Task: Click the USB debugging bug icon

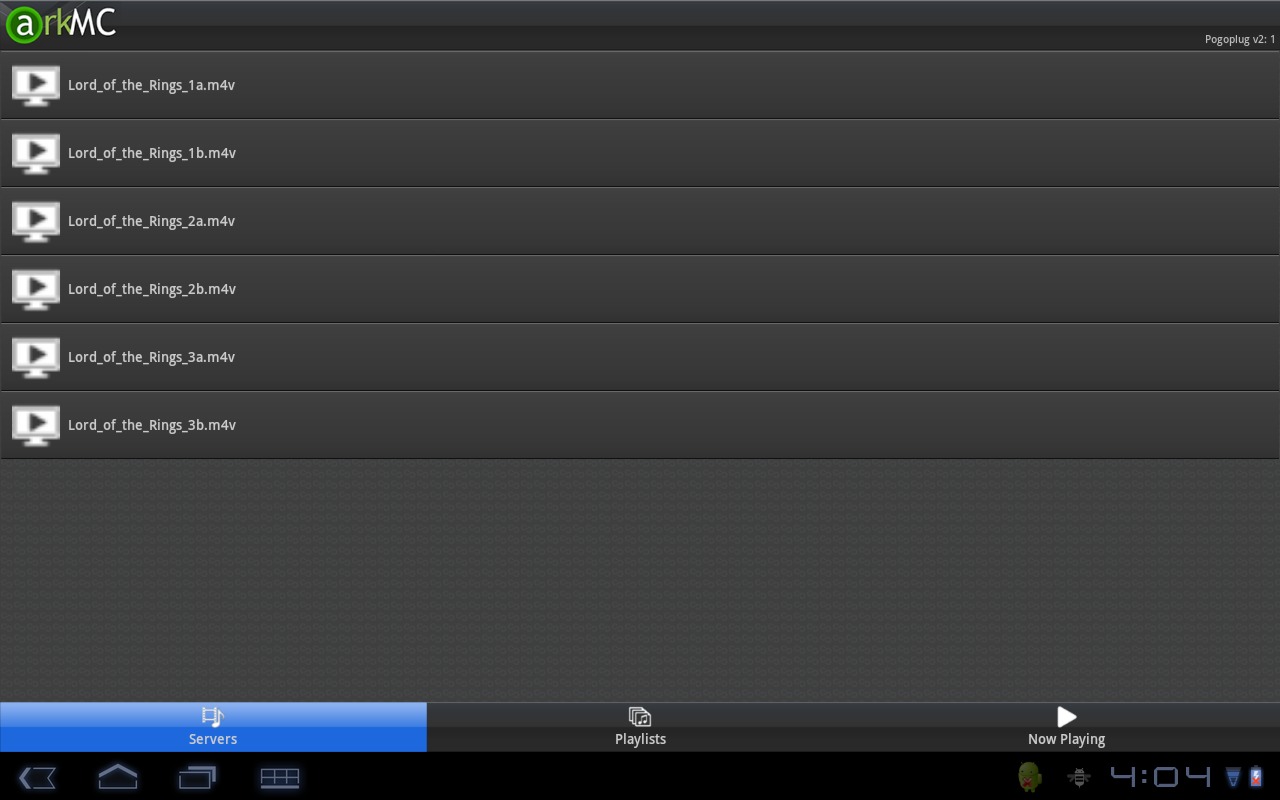Action: coord(1079,776)
